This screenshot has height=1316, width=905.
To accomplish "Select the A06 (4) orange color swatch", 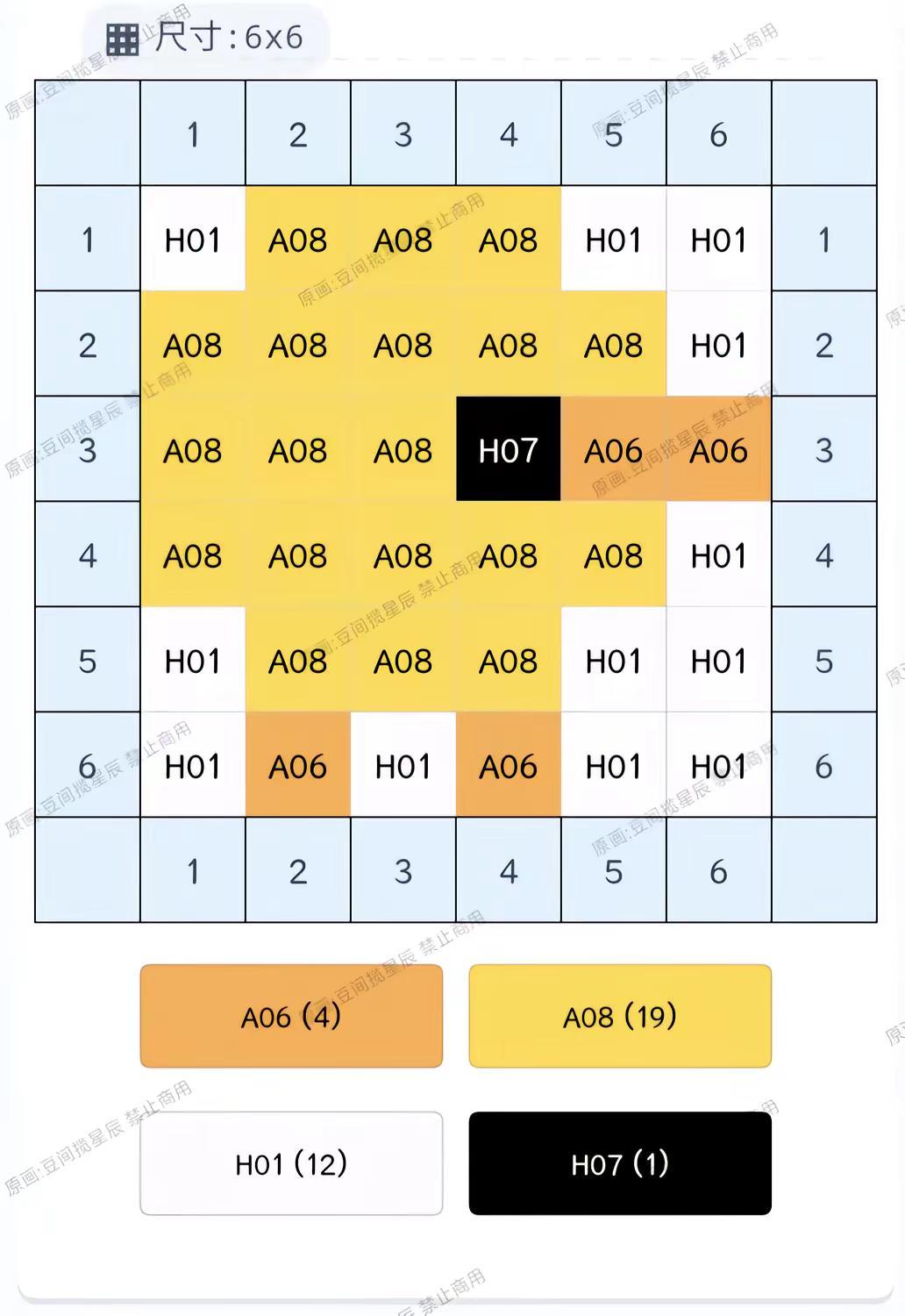I will click(291, 1016).
